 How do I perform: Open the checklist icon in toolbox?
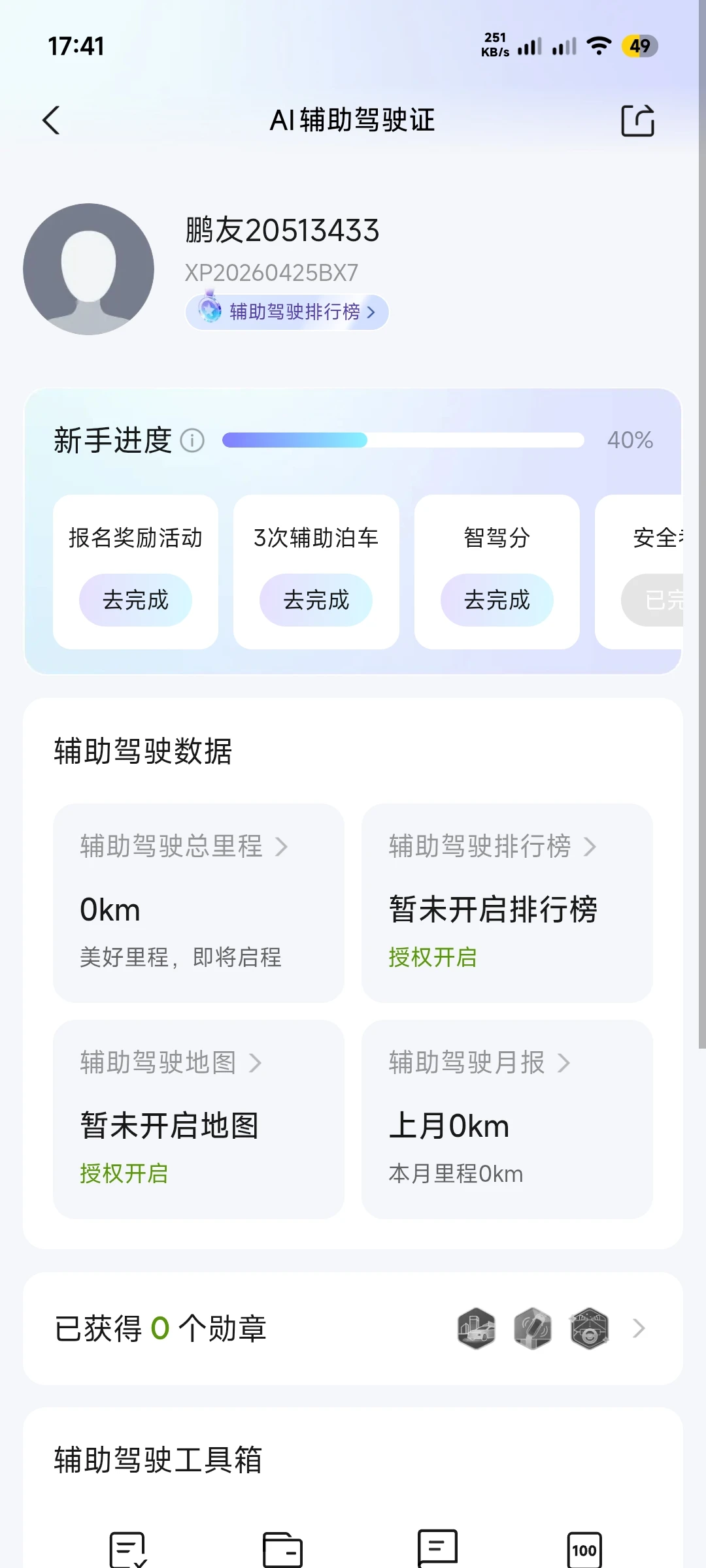[128, 1550]
